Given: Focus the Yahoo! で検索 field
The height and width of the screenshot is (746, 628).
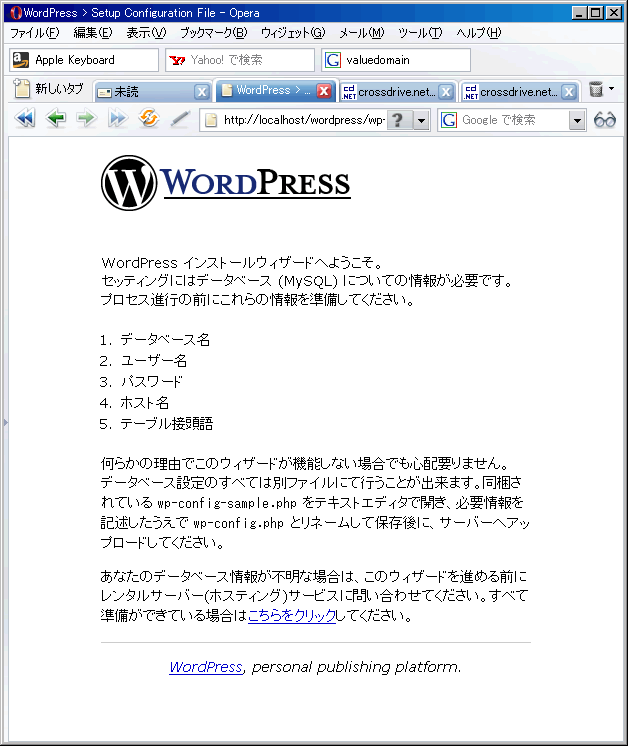Looking at the screenshot, I should click(240, 60).
